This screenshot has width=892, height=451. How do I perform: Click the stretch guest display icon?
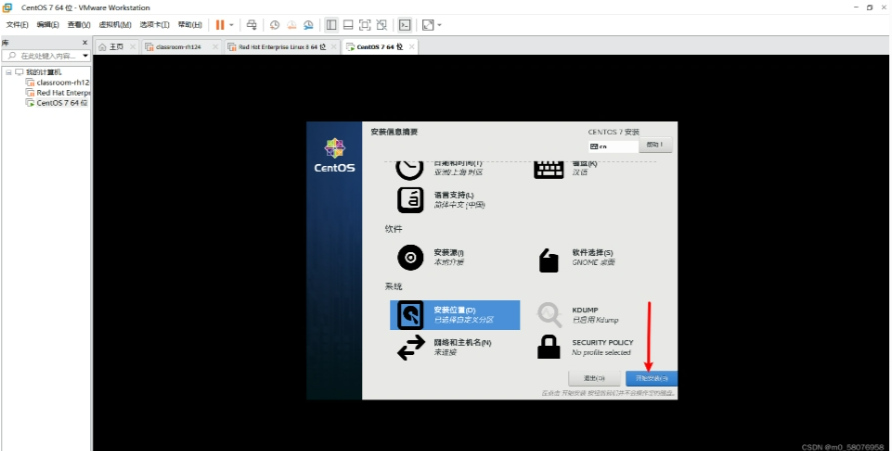click(x=428, y=25)
